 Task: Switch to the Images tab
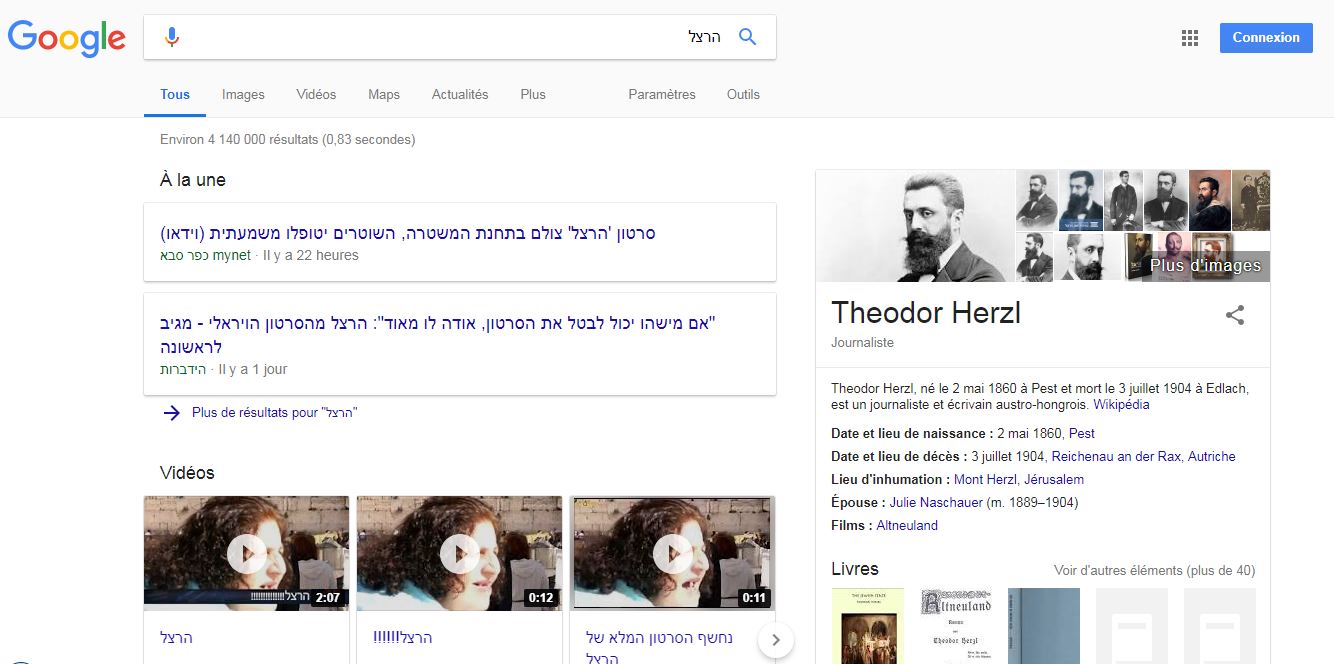tap(243, 94)
